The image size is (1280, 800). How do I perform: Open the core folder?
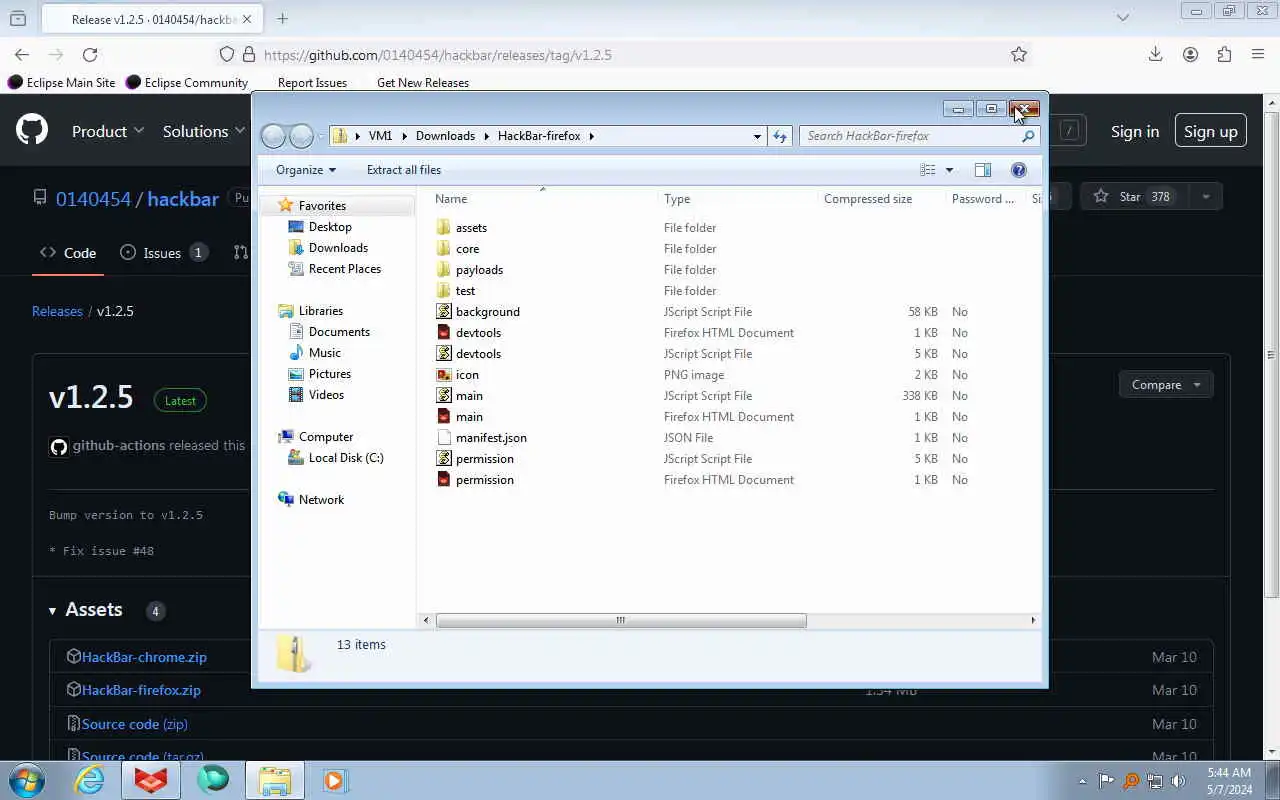pos(467,249)
